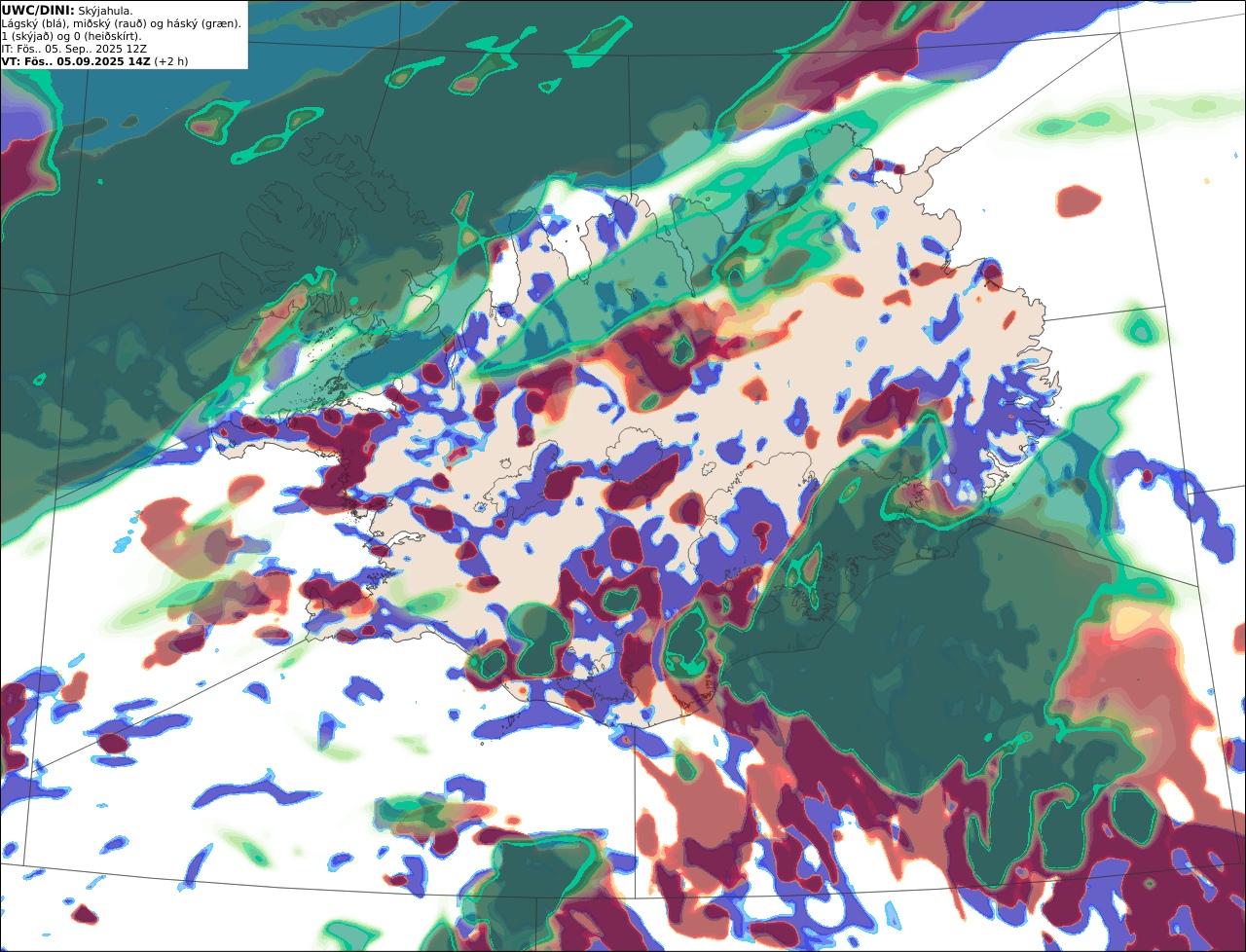This screenshot has height=952, width=1246.
Task: Click the 'Lágský (blá), miðský (rauð)' legend line
Action: click(x=121, y=23)
